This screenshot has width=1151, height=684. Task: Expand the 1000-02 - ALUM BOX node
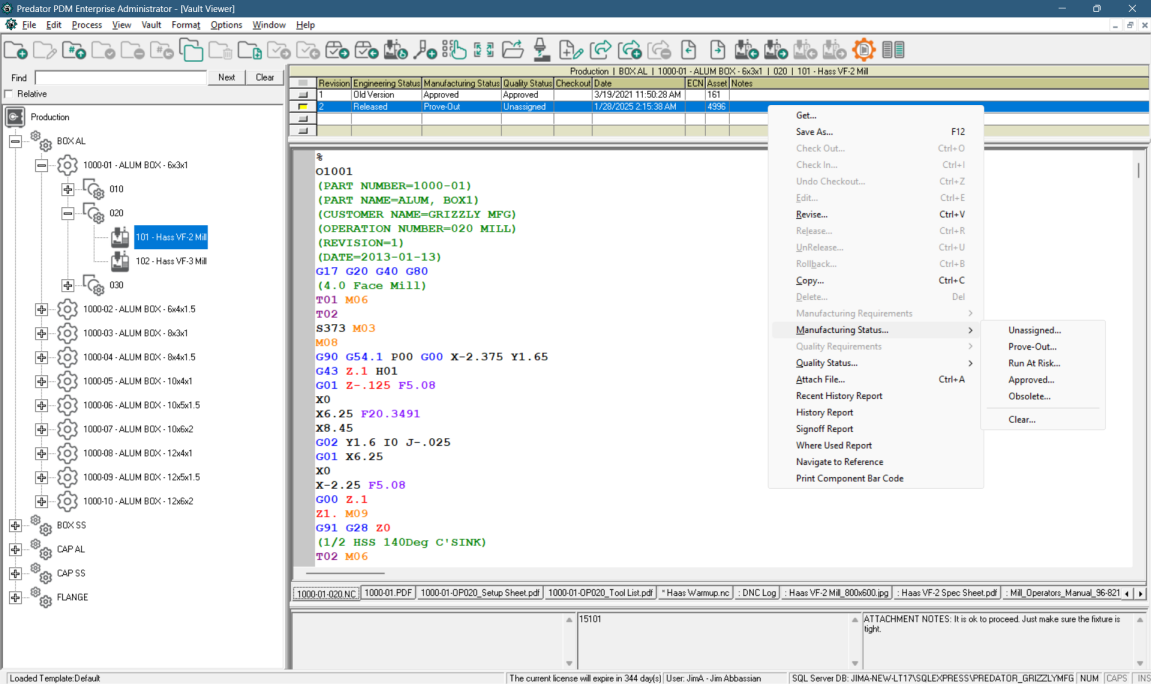(x=41, y=309)
